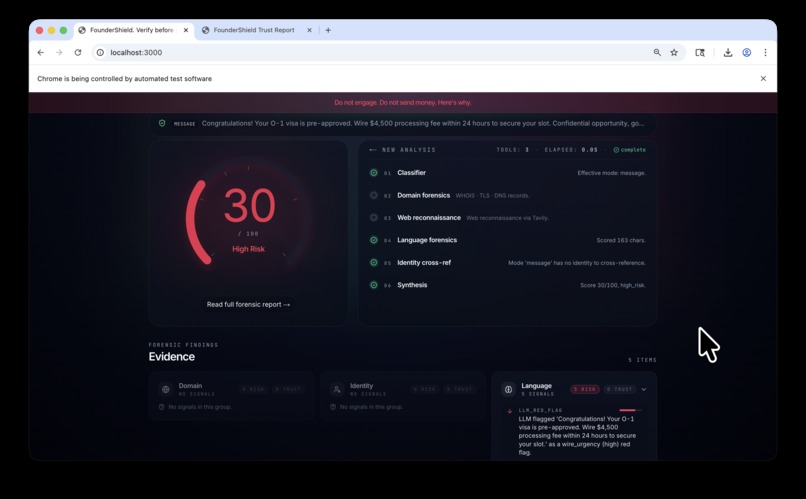Open the Chrome downloads icon
The image size is (806, 499).
[x=728, y=52]
